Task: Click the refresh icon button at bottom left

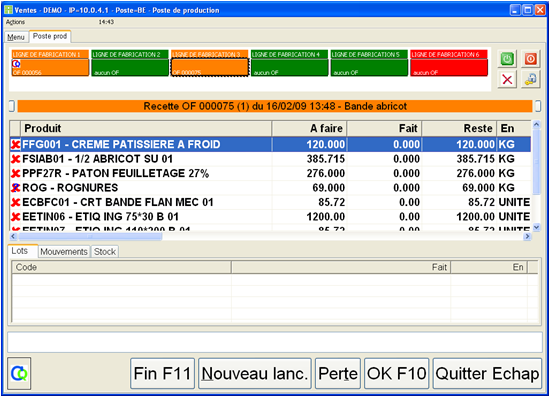Action: [19, 374]
